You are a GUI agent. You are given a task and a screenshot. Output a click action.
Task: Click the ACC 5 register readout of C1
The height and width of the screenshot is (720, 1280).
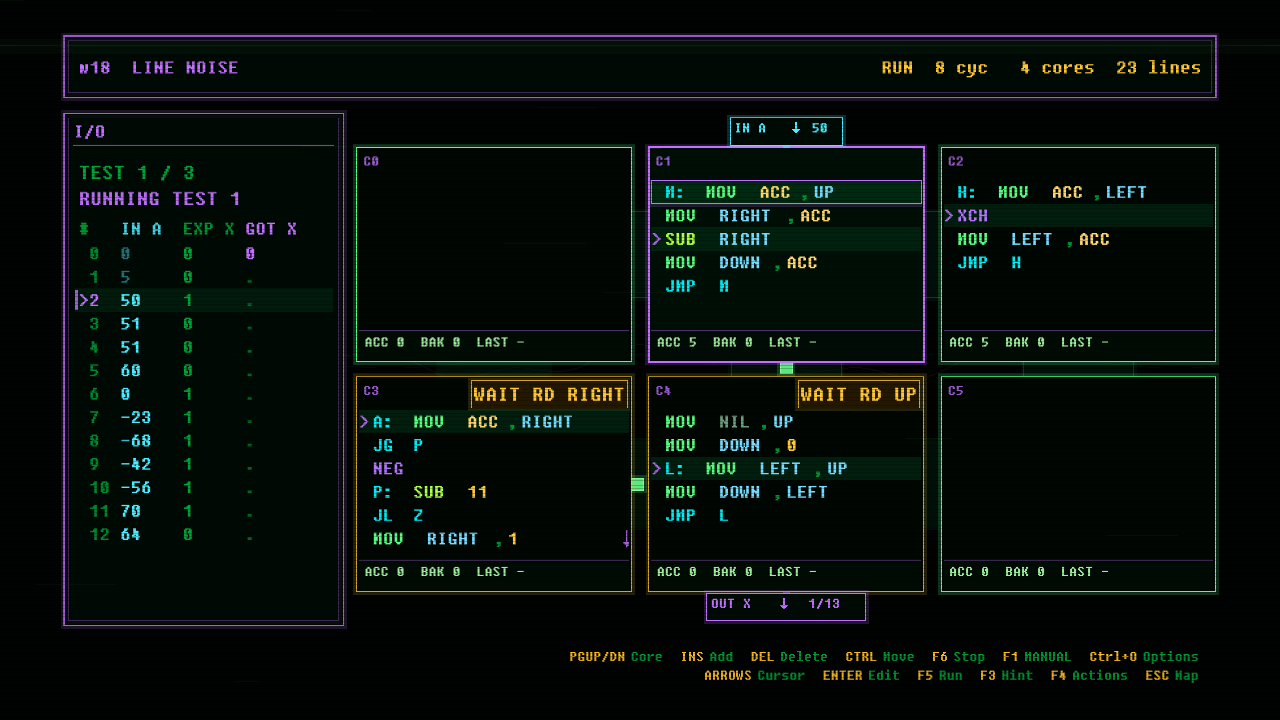[677, 342]
